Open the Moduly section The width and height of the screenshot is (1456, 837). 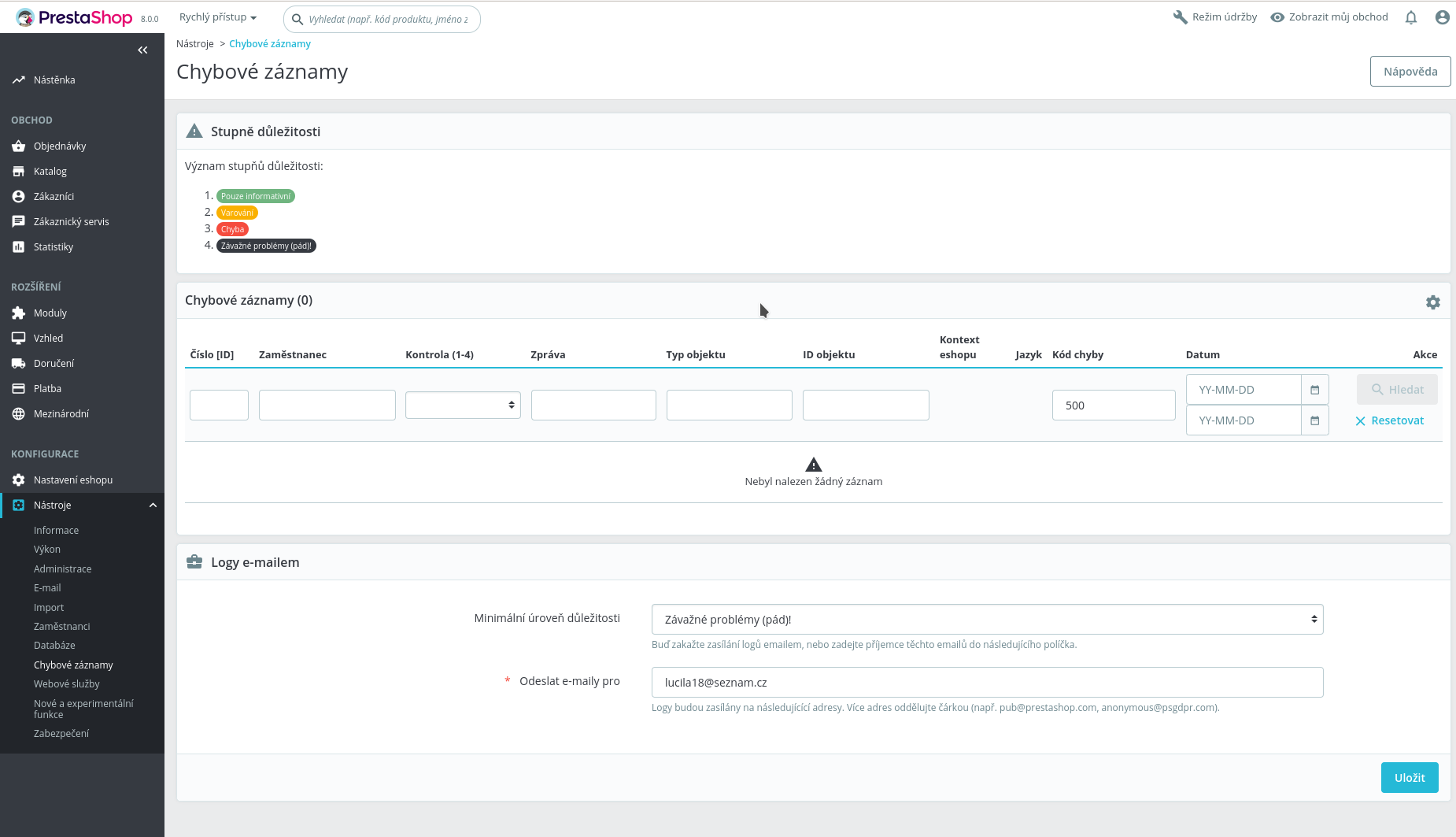pos(50,313)
